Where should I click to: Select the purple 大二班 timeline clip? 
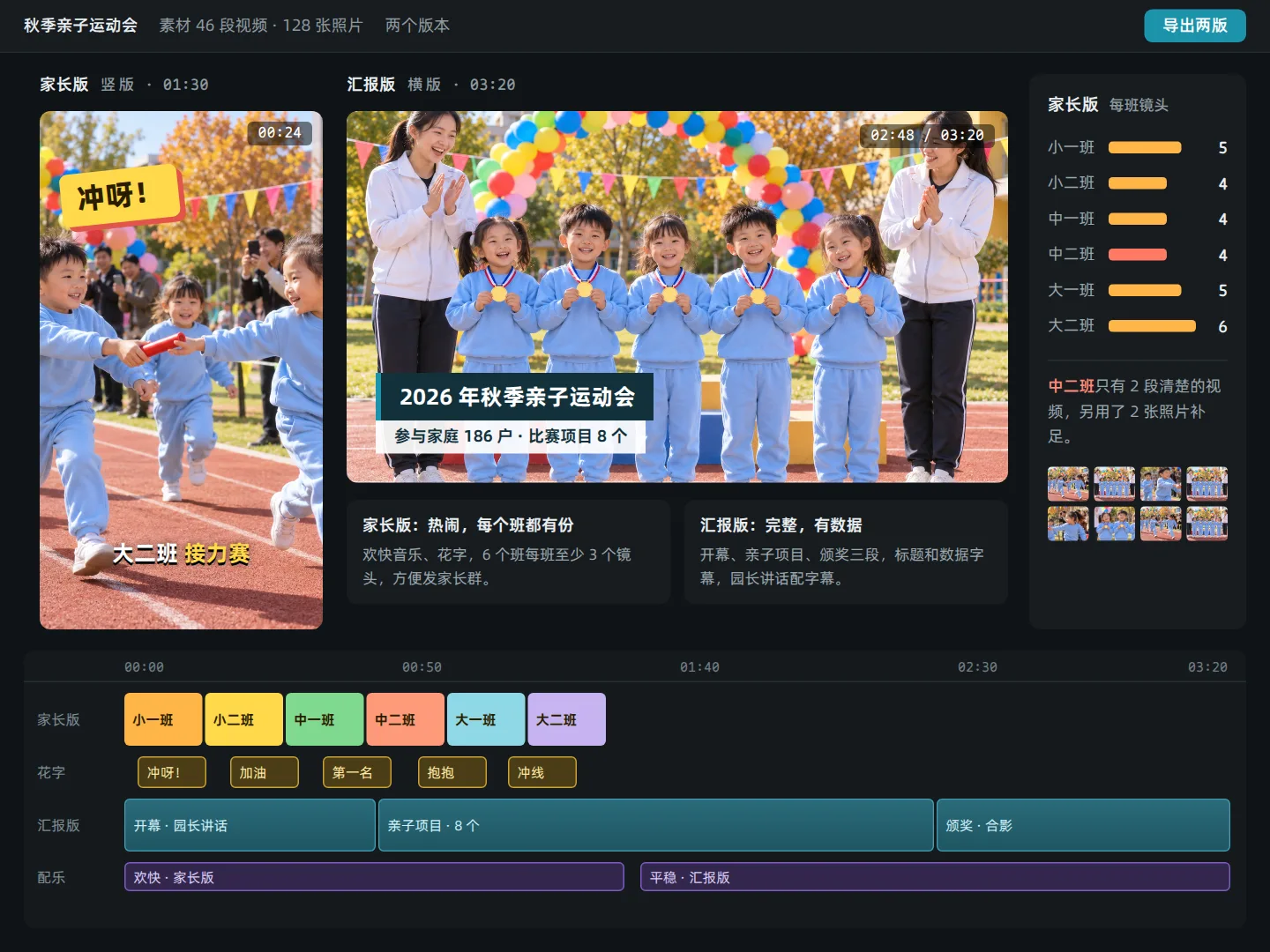[x=567, y=719]
